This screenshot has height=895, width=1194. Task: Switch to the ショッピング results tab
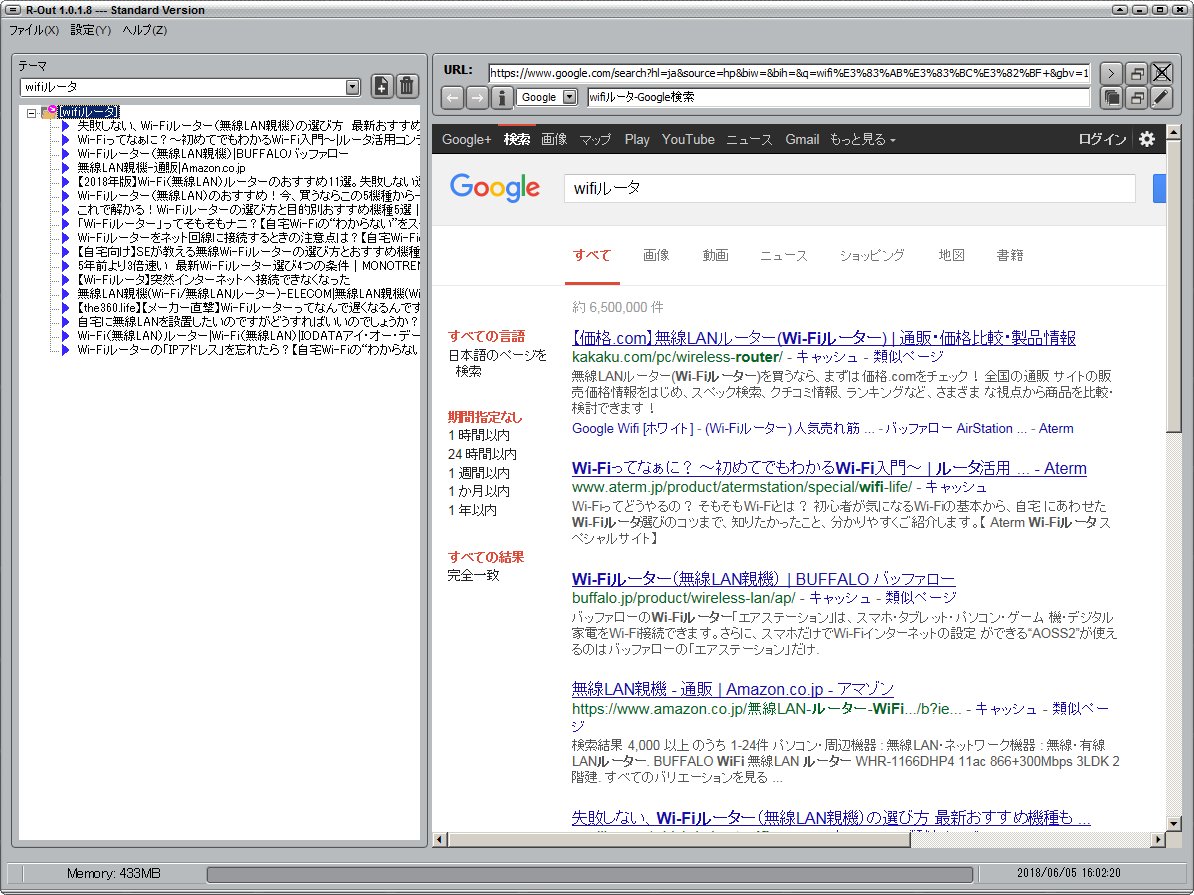(x=872, y=255)
